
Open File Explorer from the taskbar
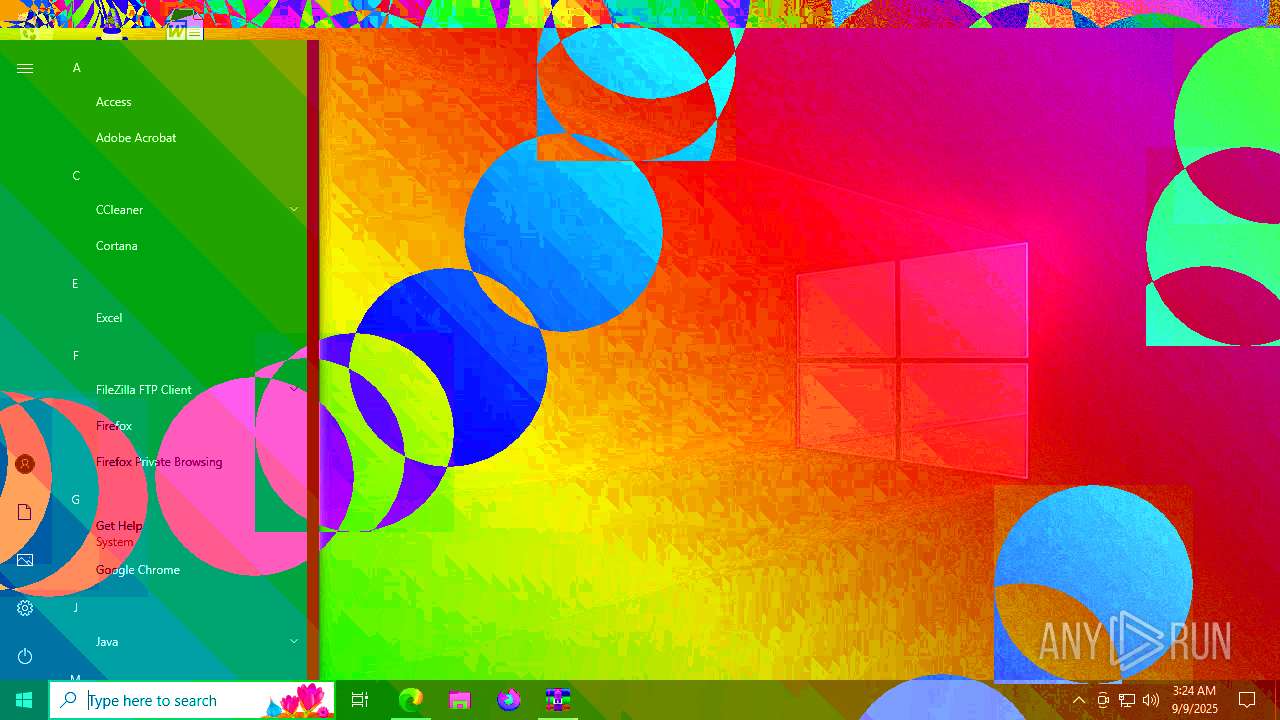click(459, 700)
